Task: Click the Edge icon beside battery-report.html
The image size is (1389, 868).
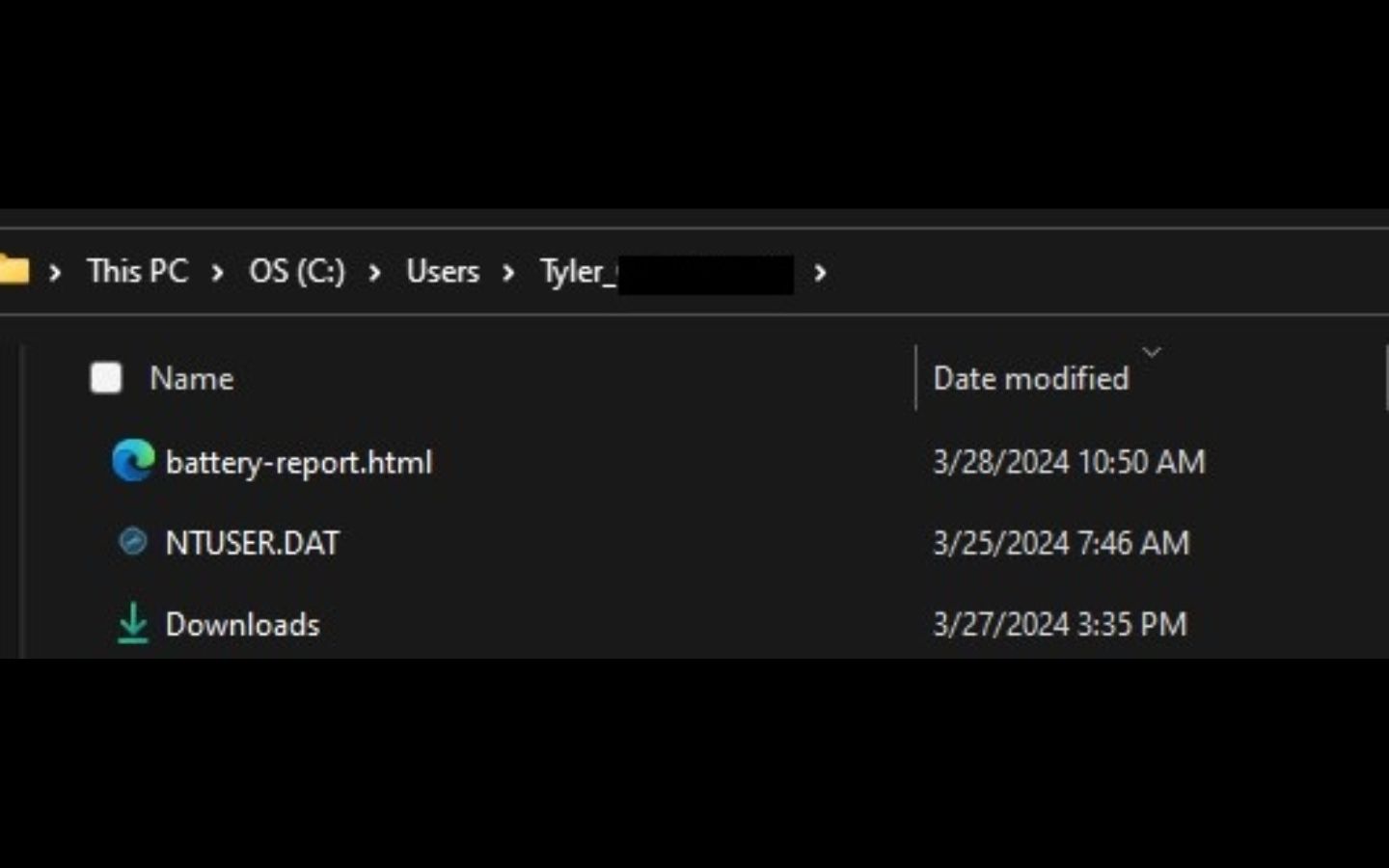Action: click(133, 461)
